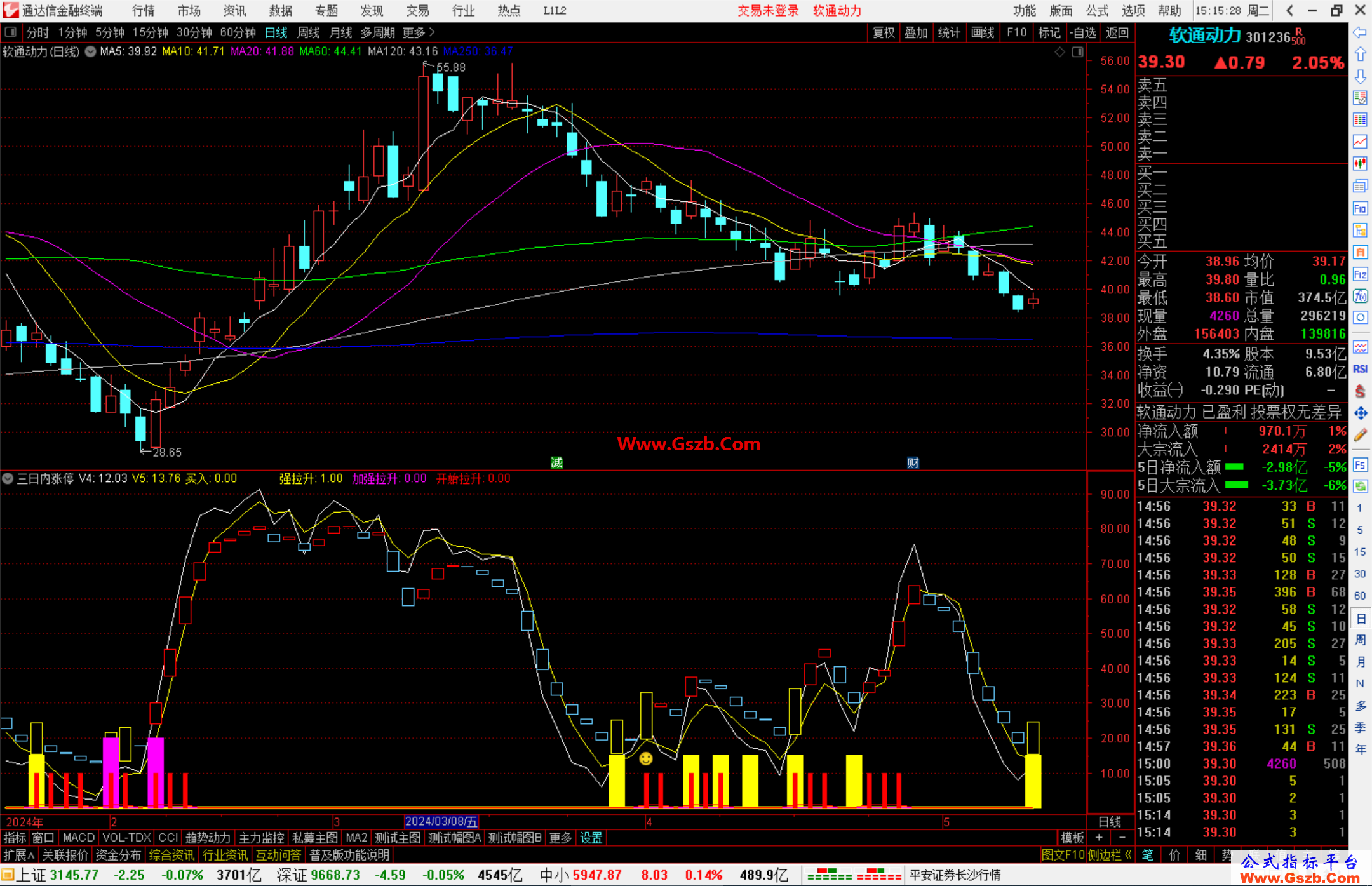Open the 叠加 overlay option
This screenshot has width=1372, height=886.
pos(916,32)
